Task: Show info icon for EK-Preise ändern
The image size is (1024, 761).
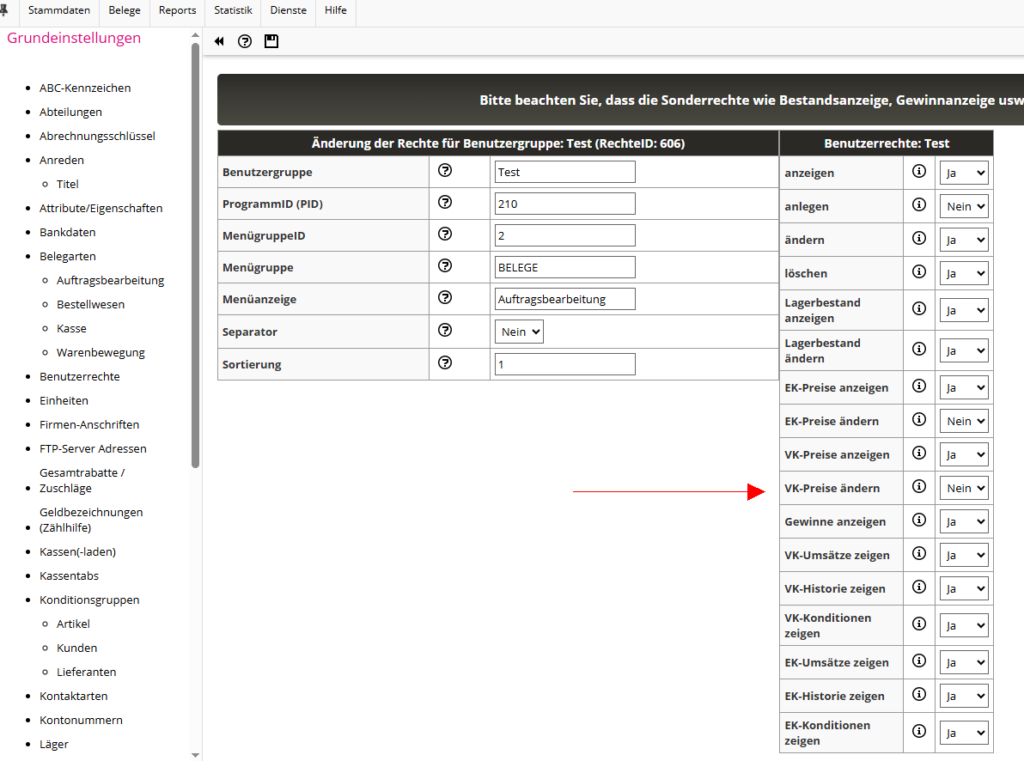Action: (919, 419)
